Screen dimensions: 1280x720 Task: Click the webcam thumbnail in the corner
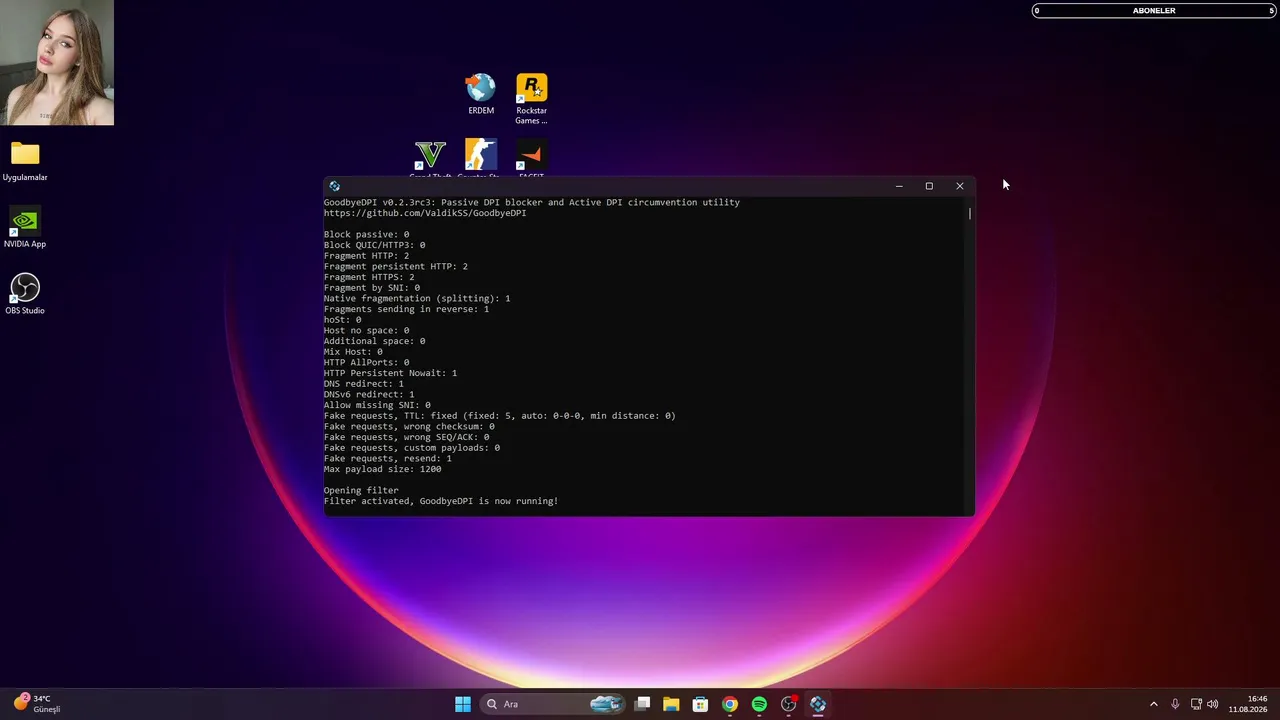tap(57, 63)
